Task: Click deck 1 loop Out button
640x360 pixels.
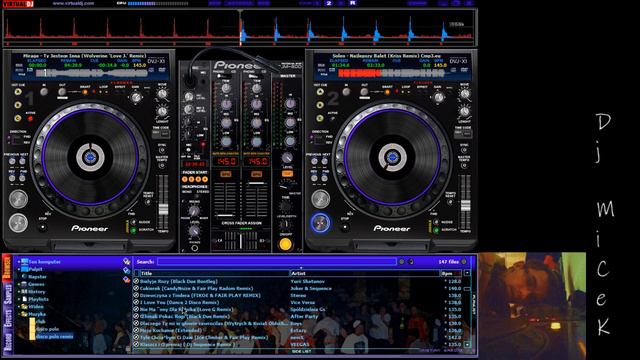Action: tap(62, 92)
